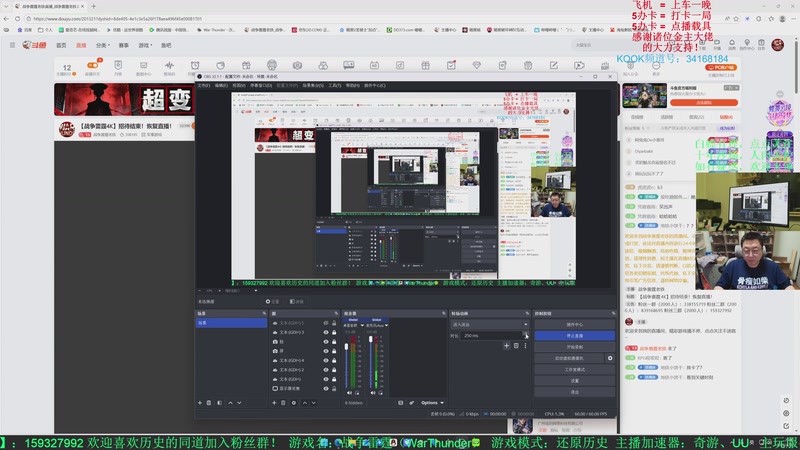Screen dimensions: 800x450
Task: Toggle visibility of 文本(GDI+) 5 source
Action: click(326, 323)
